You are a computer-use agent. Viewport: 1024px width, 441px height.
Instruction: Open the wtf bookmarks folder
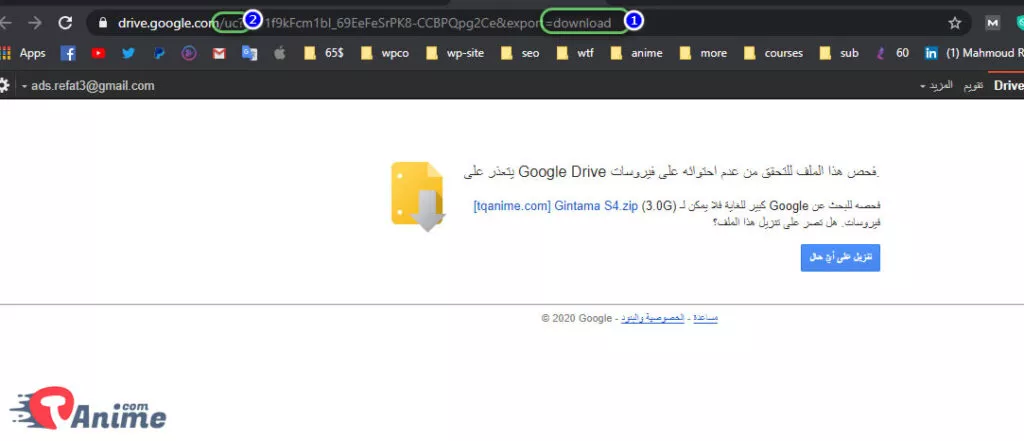pos(575,54)
